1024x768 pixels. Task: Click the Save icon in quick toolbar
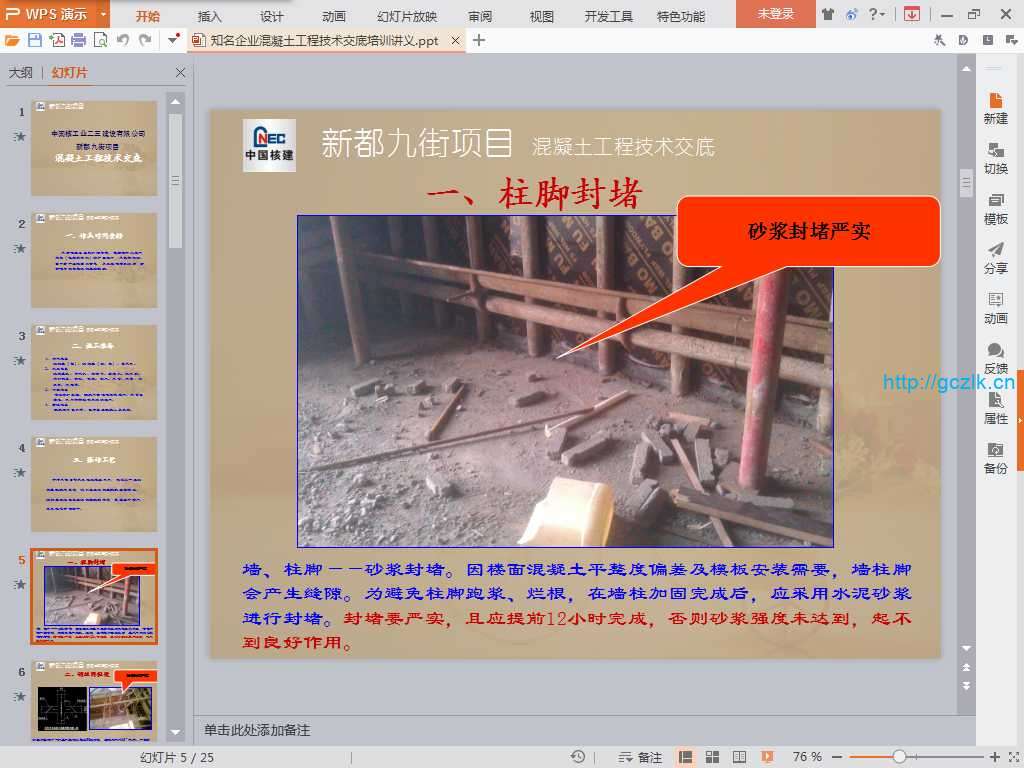click(35, 40)
